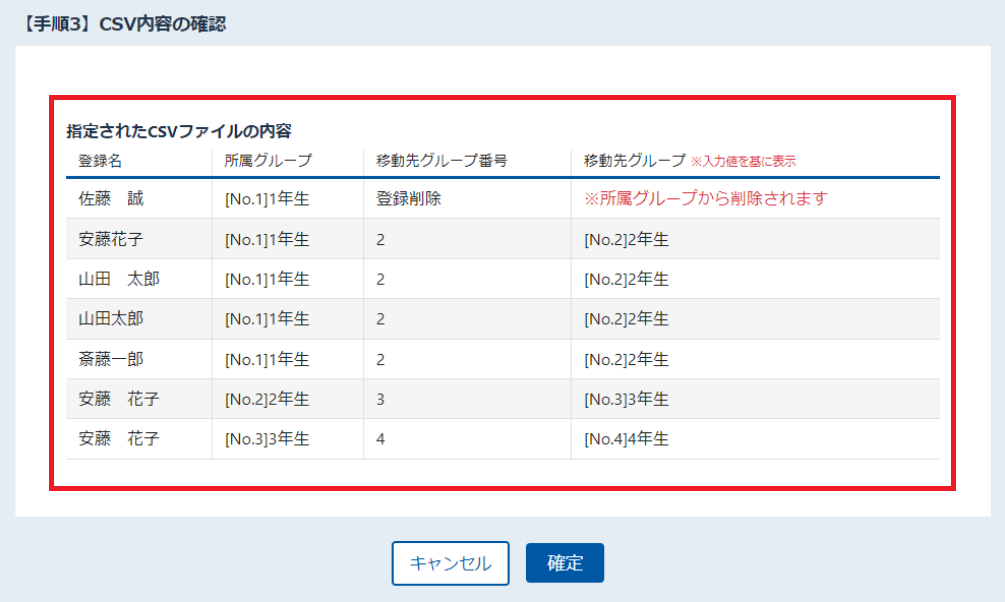Image resolution: width=1005 pixels, height=602 pixels.
Task: Click the 登録削除 cell
Action: (408, 199)
